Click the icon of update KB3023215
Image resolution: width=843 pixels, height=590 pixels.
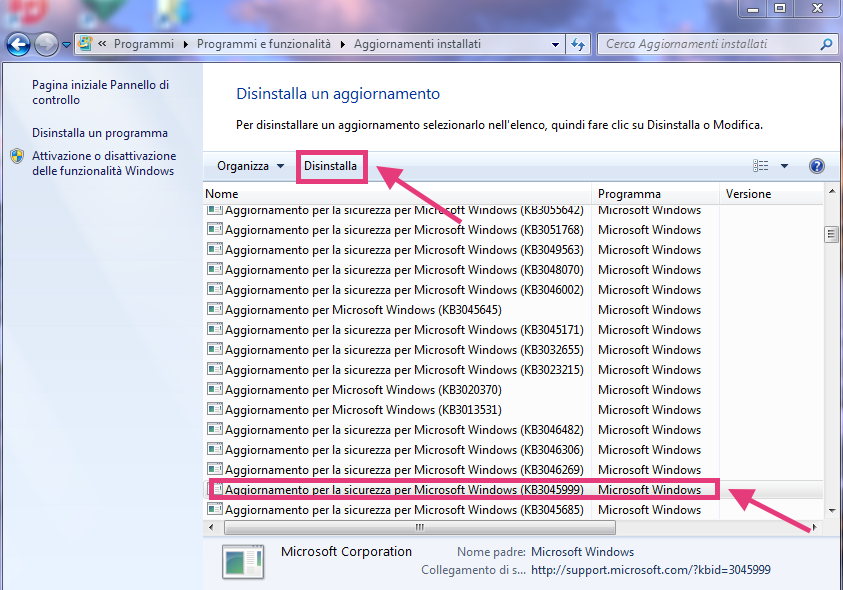pyautogui.click(x=215, y=369)
